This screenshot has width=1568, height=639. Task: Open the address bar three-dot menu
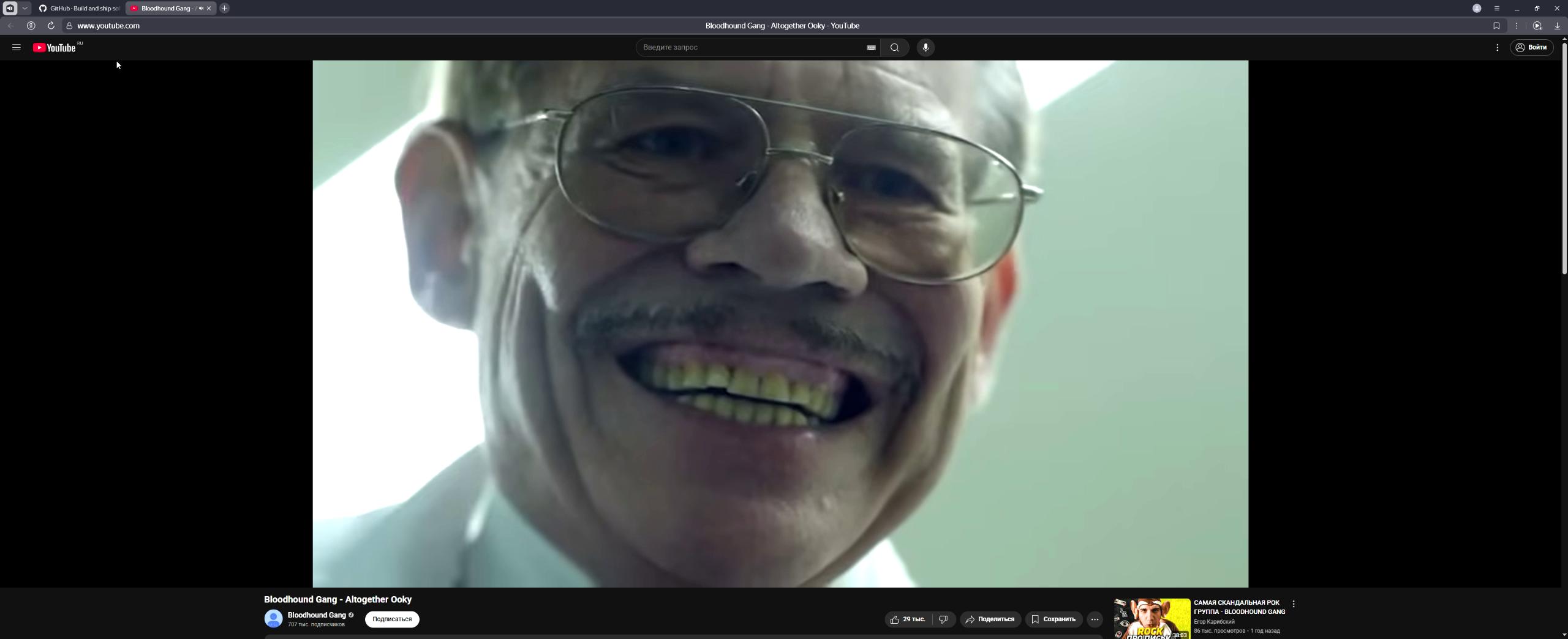pos(1517,26)
